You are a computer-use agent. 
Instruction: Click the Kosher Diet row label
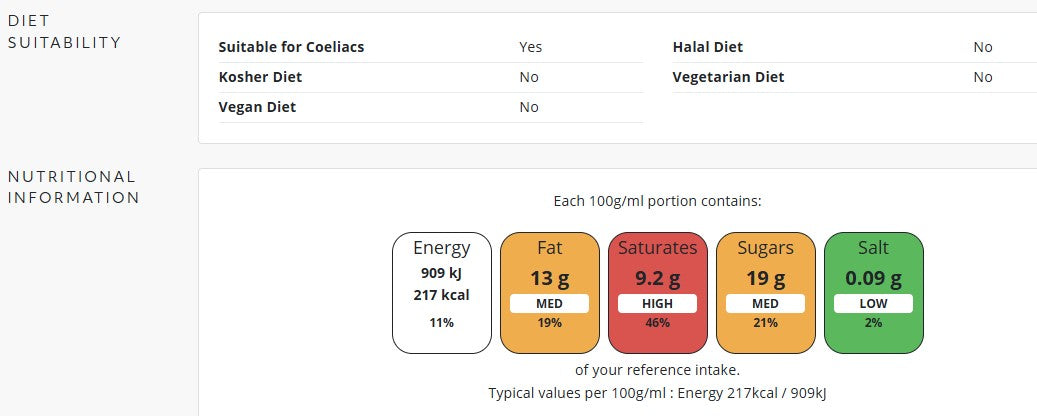point(260,77)
